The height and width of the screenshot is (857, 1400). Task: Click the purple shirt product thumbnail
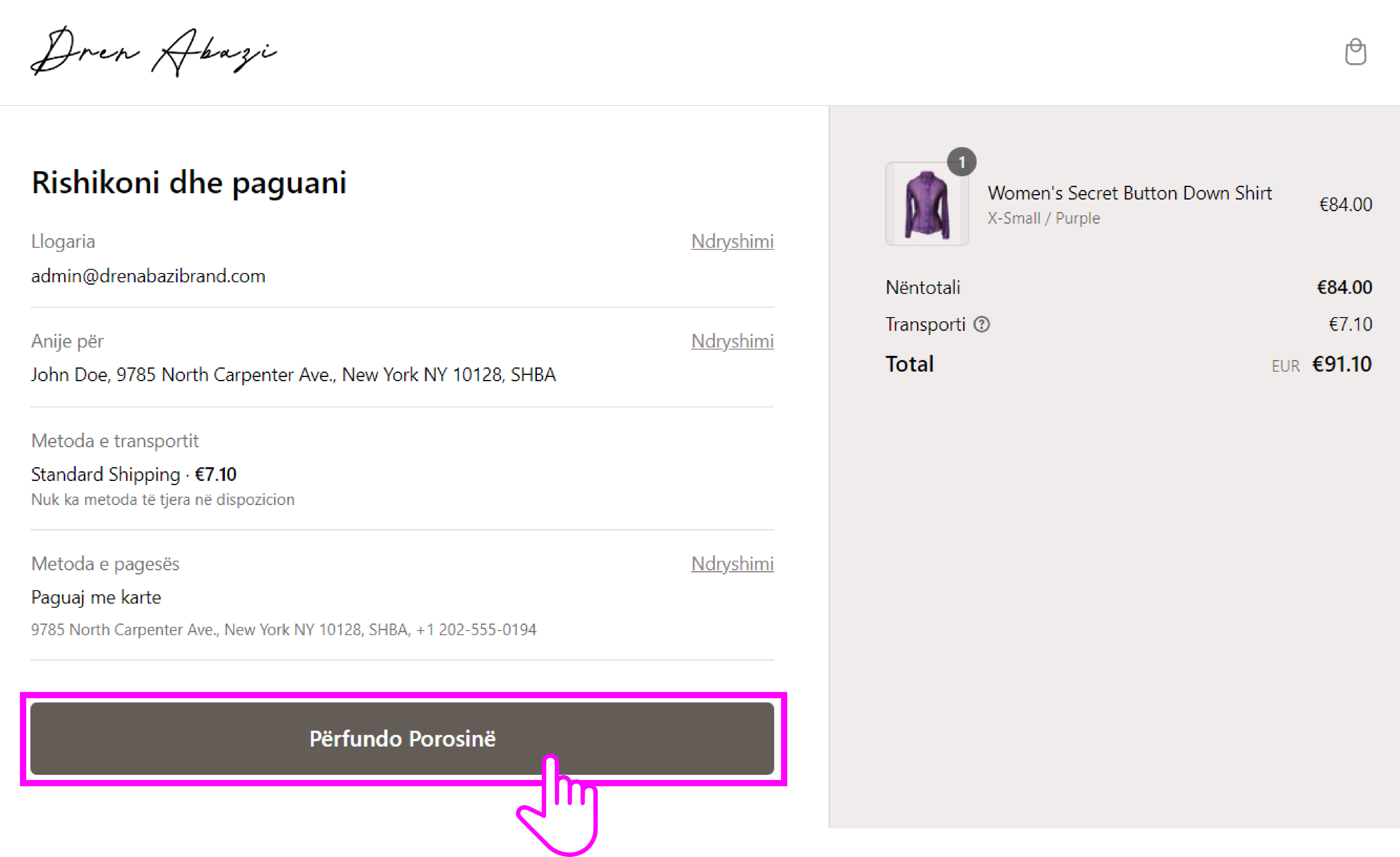927,205
